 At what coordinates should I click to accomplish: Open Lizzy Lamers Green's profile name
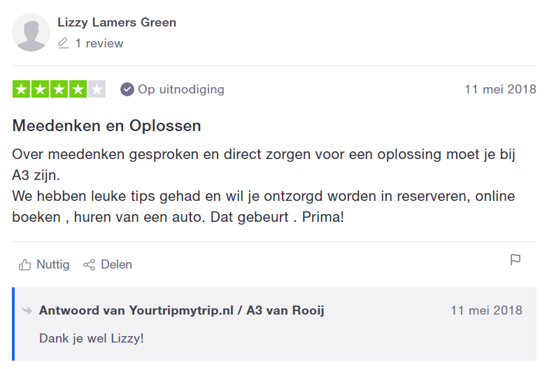(x=117, y=22)
